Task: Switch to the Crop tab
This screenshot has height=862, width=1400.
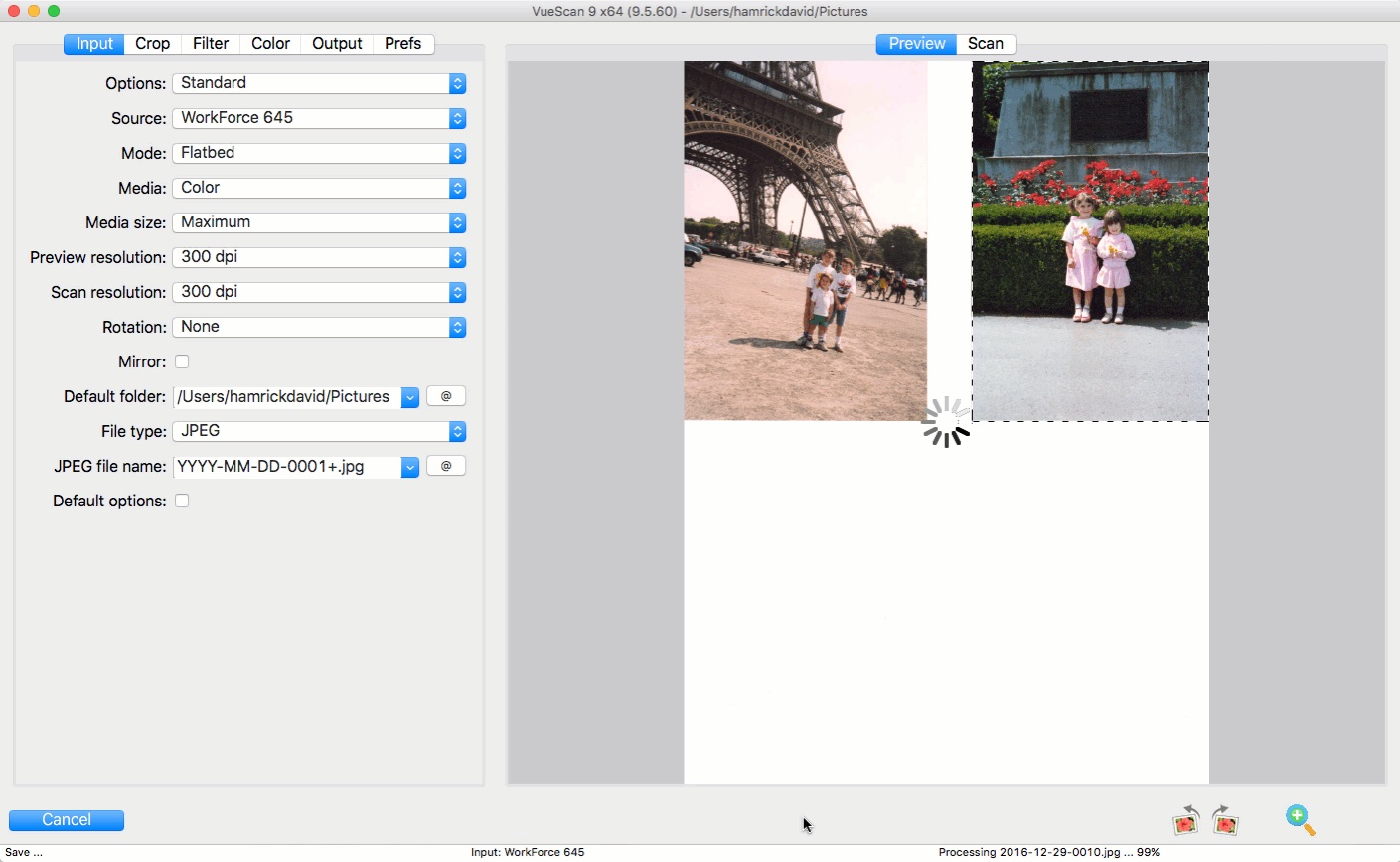Action: click(x=151, y=43)
